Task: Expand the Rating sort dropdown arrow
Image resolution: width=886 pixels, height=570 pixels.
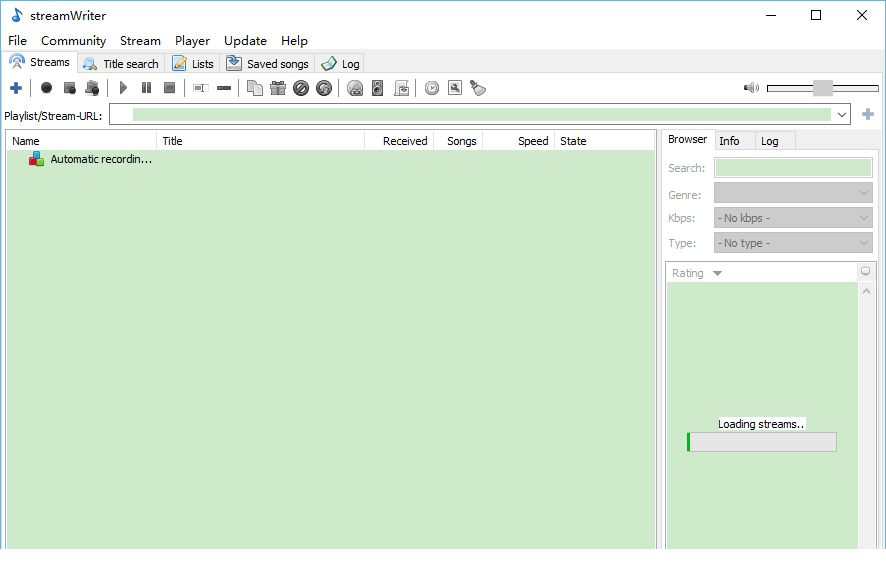Action: coord(717,273)
